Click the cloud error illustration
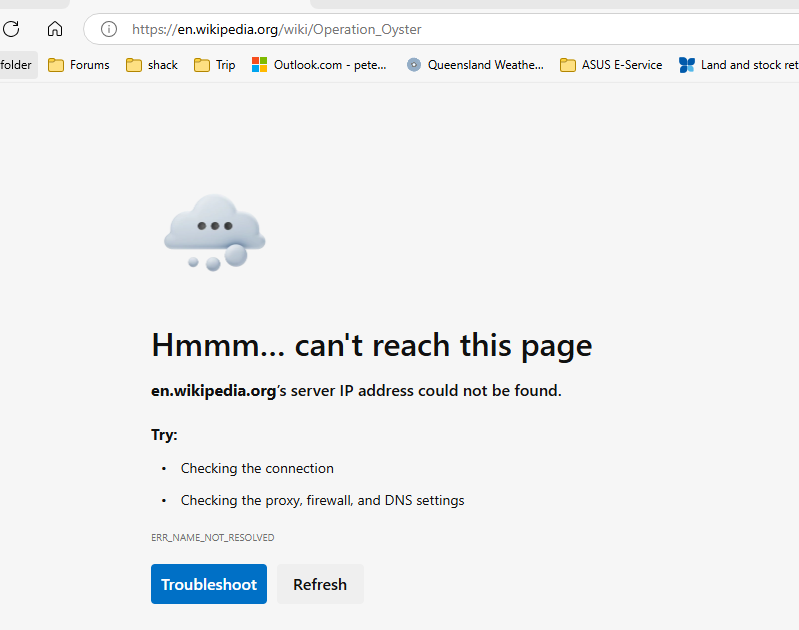799x630 pixels. point(214,232)
